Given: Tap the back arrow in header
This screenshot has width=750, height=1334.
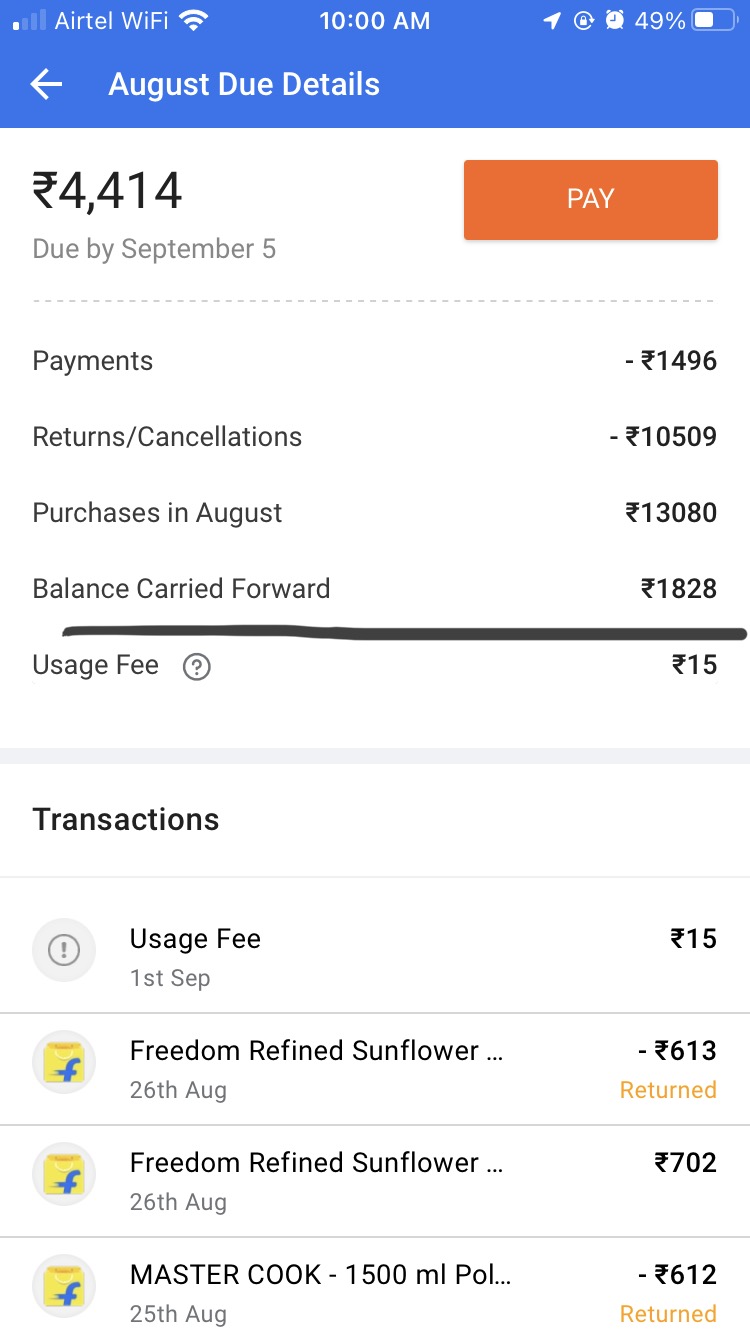Looking at the screenshot, I should point(47,85).
